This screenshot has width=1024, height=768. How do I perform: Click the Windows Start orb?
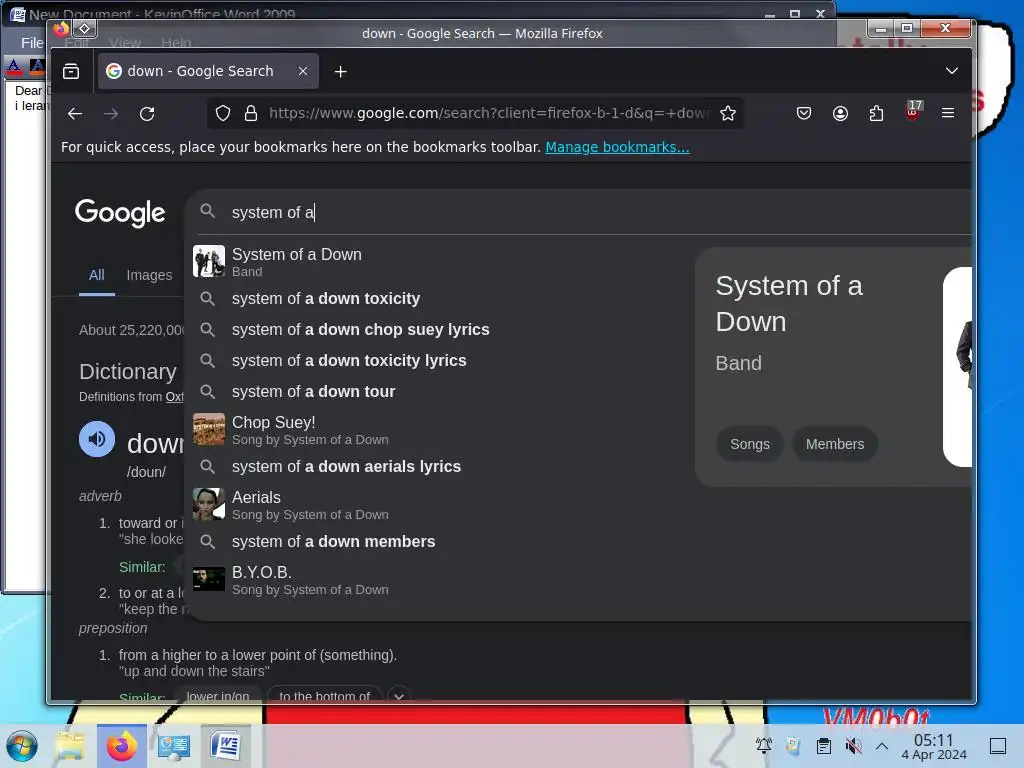22,746
